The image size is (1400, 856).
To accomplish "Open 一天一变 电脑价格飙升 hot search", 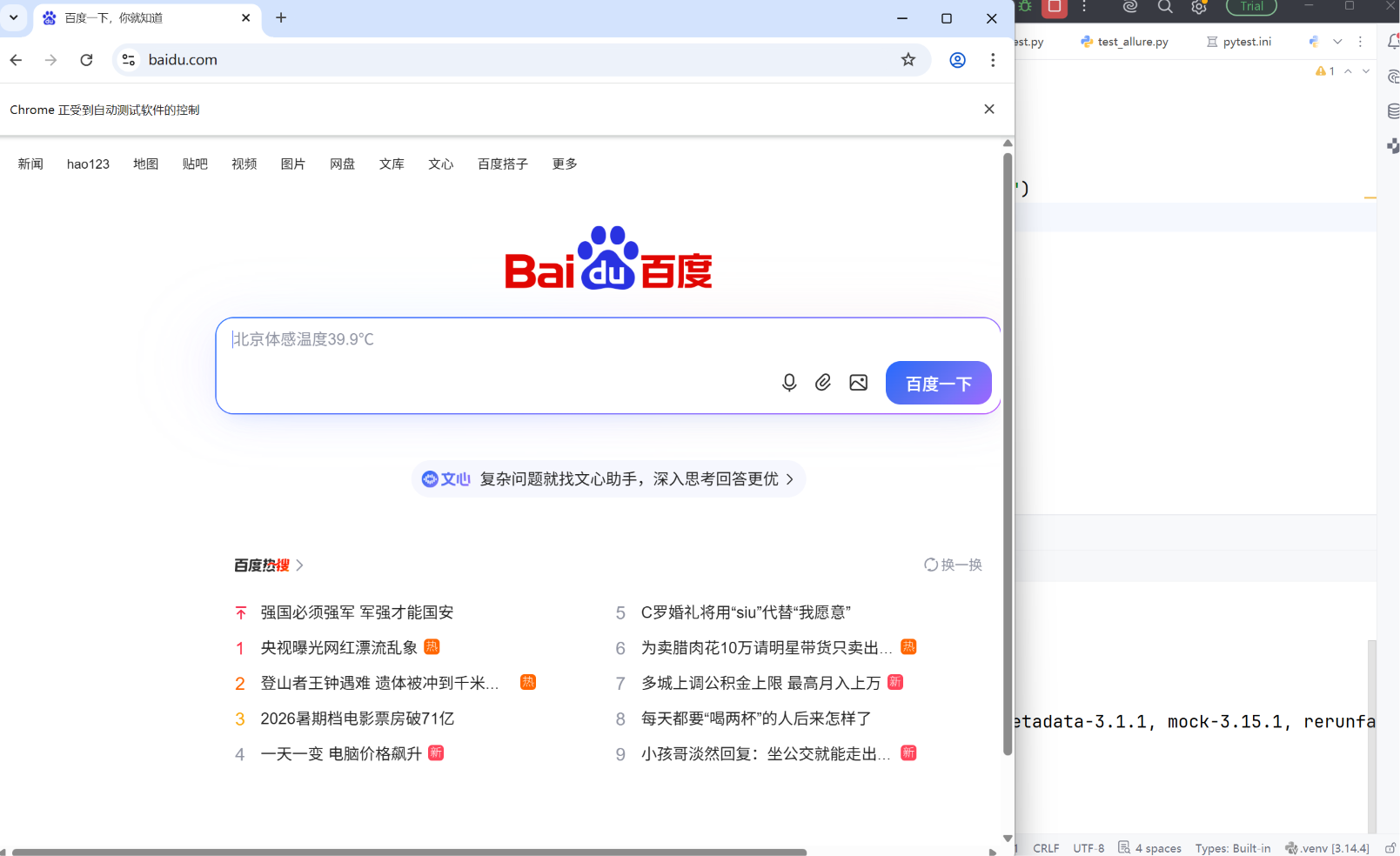I will click(341, 754).
